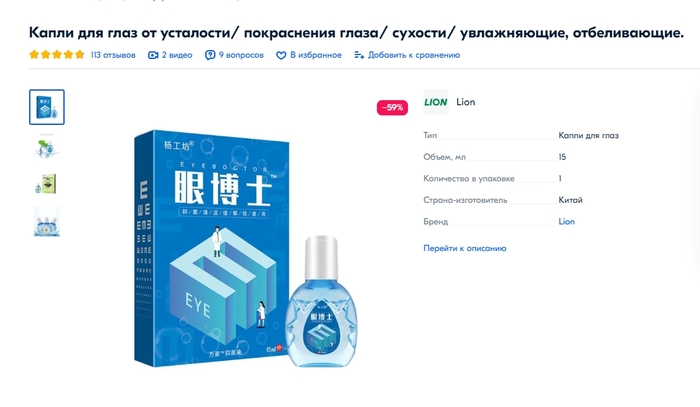Click the five-star rating icons

[57, 55]
